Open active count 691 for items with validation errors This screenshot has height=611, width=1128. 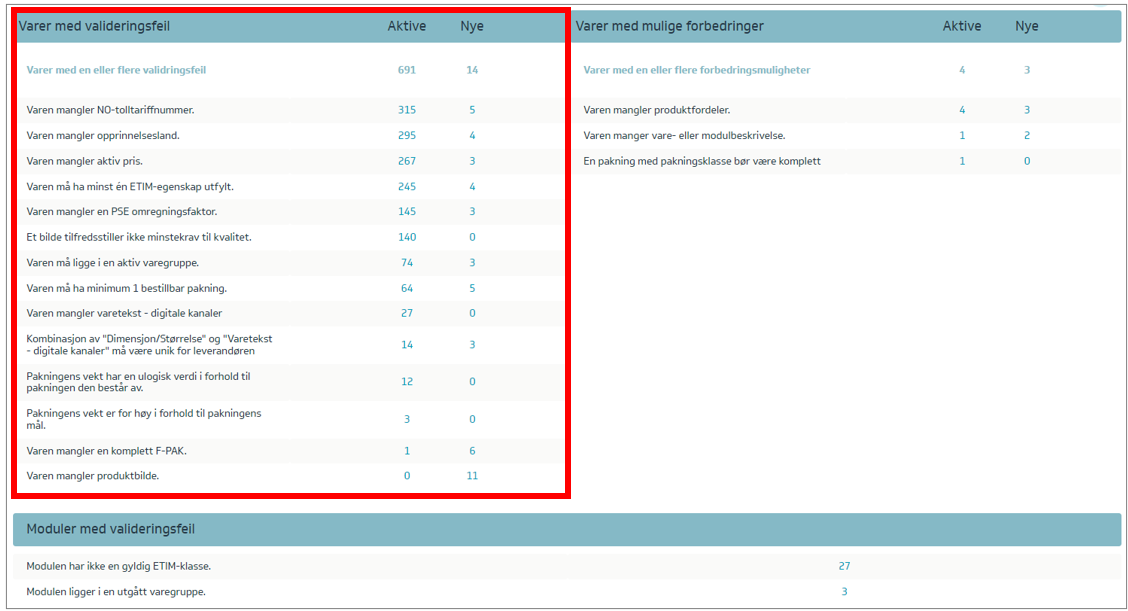(x=406, y=70)
